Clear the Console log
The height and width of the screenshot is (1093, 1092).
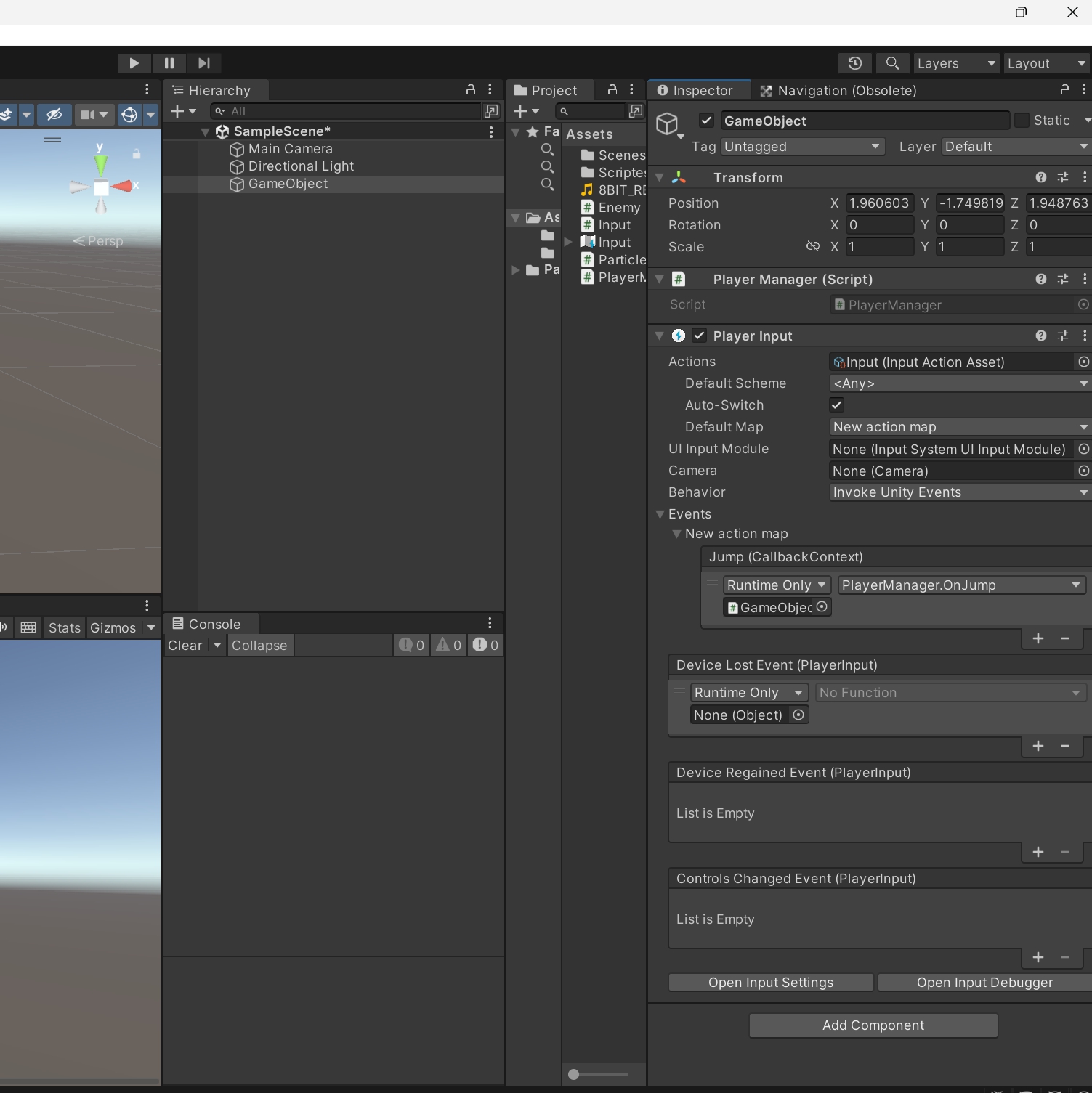(185, 645)
